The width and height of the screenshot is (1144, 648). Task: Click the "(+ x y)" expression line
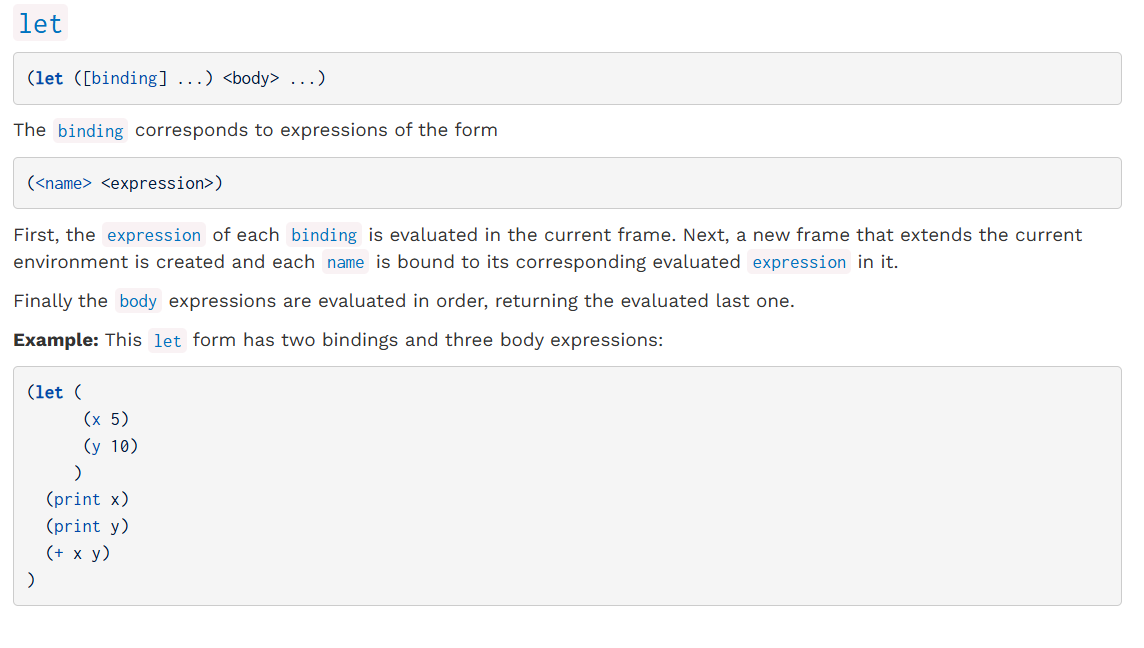click(x=78, y=553)
